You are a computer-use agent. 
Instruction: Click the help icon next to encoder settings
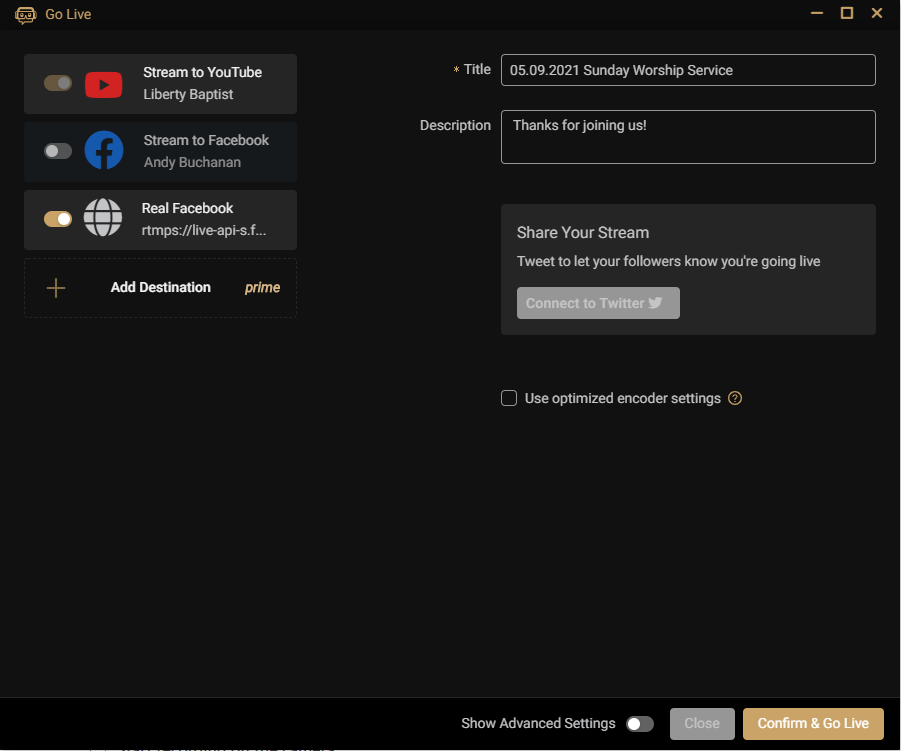point(735,398)
